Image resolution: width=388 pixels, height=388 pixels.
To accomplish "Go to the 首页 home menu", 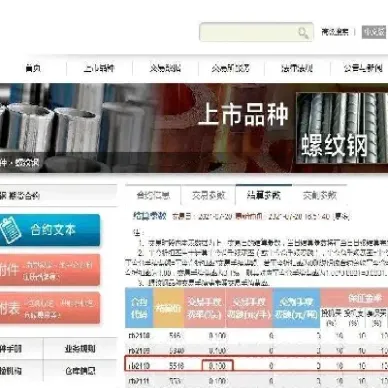I will tap(33, 68).
